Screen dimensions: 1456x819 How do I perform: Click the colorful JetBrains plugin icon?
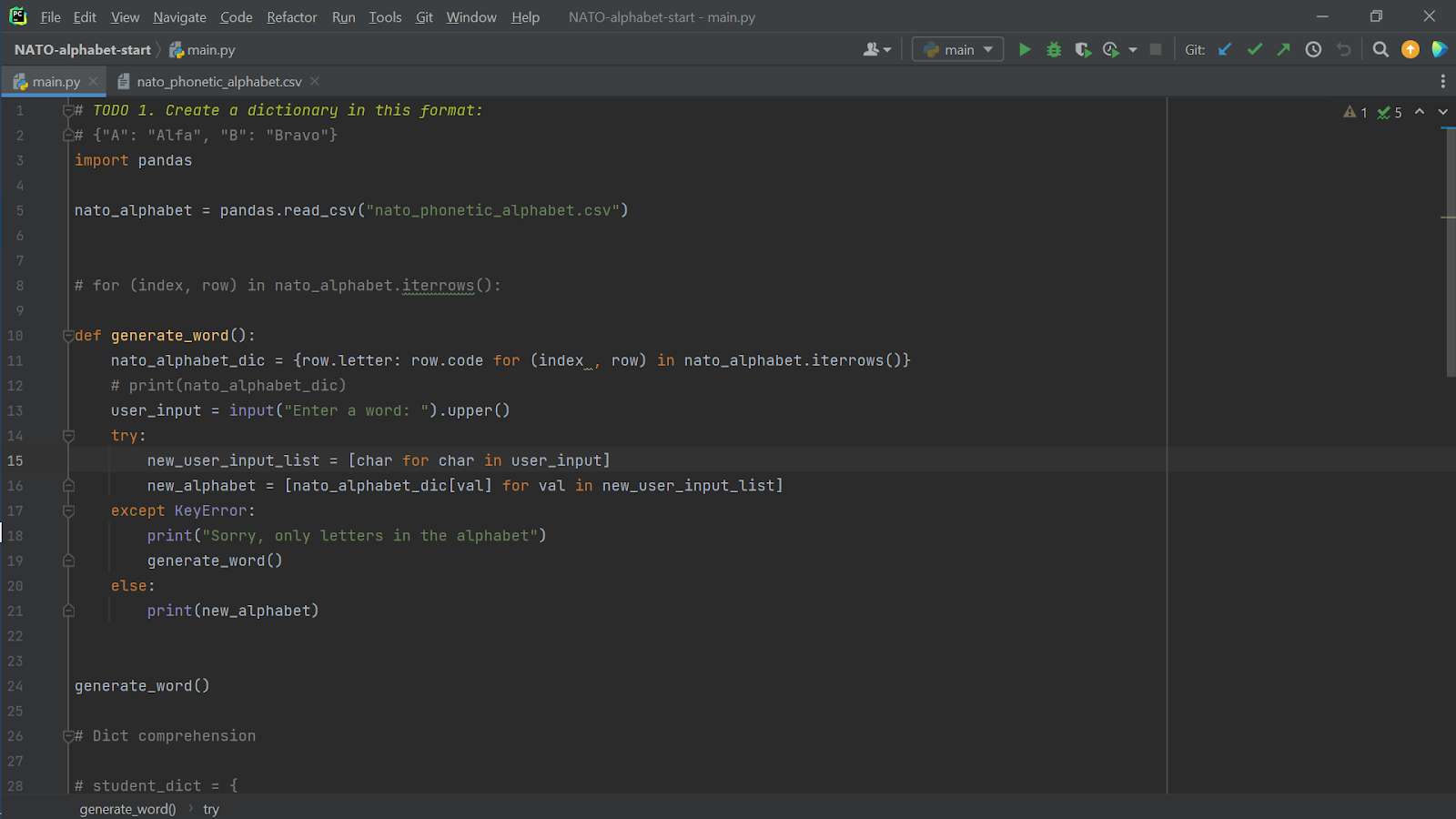[1440, 50]
